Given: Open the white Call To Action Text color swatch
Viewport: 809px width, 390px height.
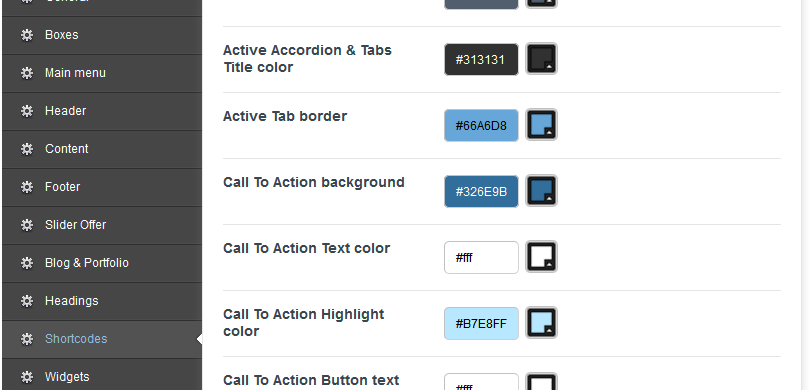Looking at the screenshot, I should [541, 256].
